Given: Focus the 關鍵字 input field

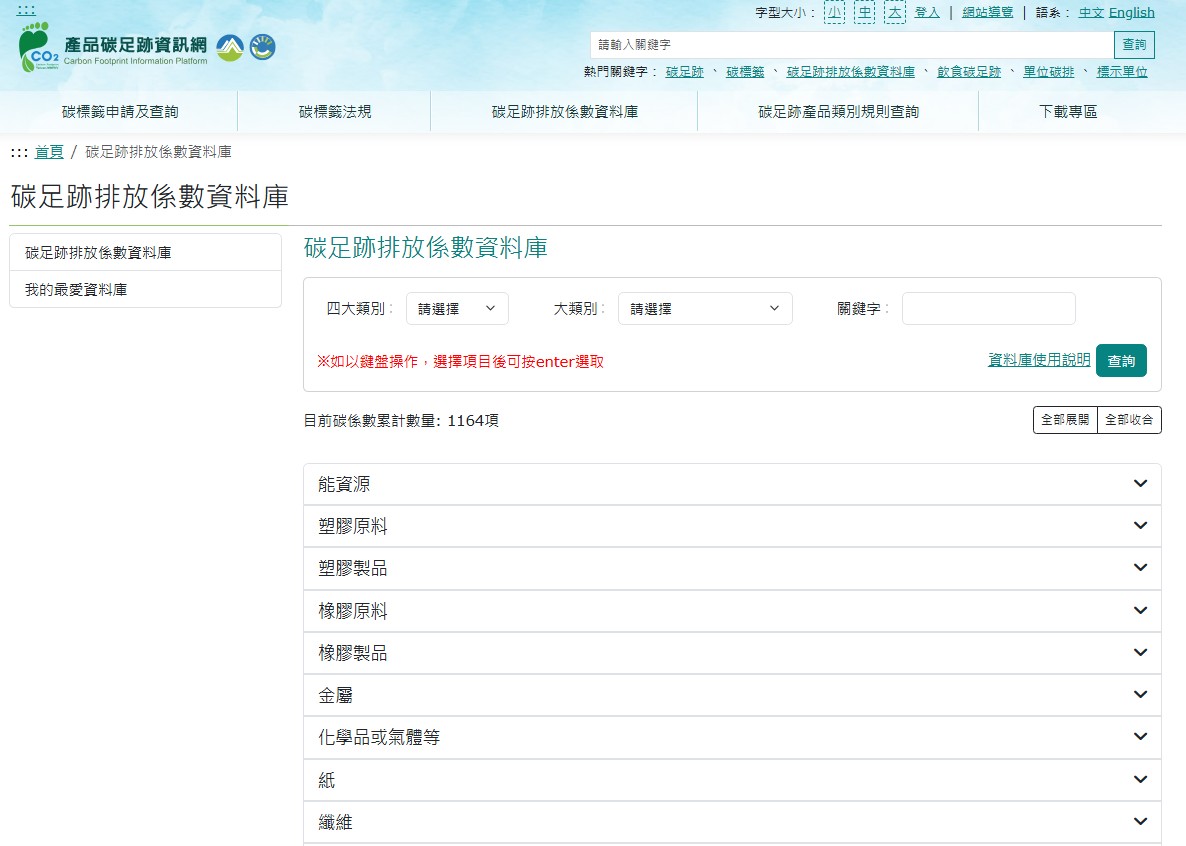Looking at the screenshot, I should [989, 309].
